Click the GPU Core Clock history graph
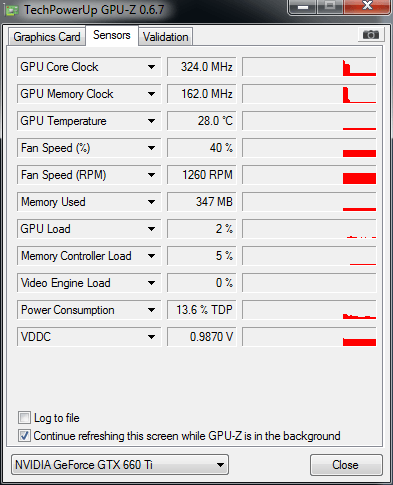Screen dimensions: 393x485 (x=309, y=67)
